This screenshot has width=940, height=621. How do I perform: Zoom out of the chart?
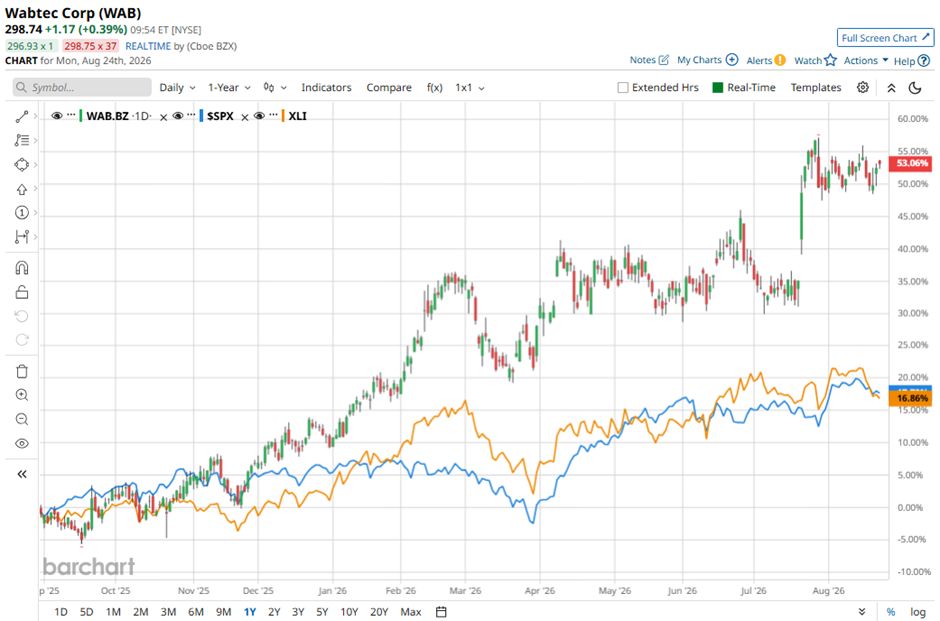(22, 419)
